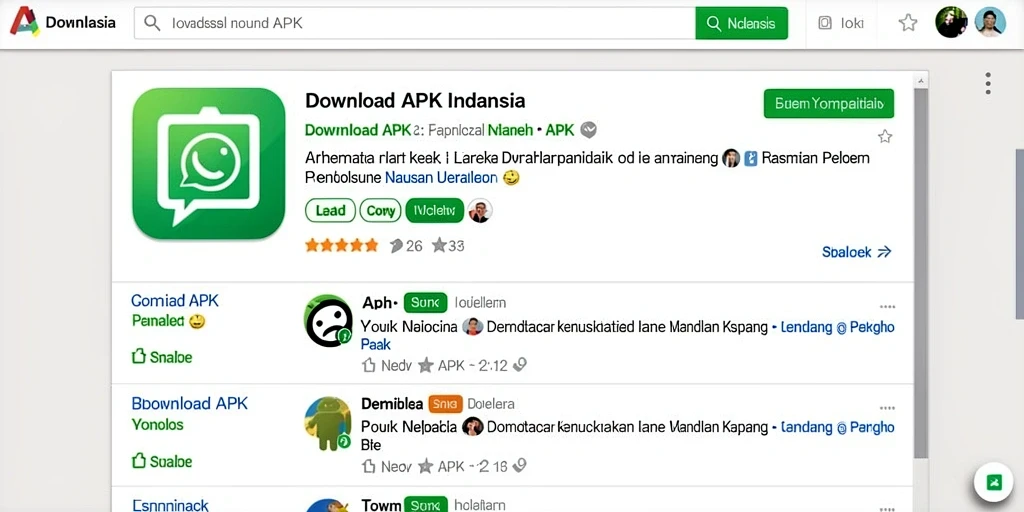Screen dimensions: 1024x512
Task: Click the heart icon after 2 18
Action: pyautogui.click(x=520, y=466)
